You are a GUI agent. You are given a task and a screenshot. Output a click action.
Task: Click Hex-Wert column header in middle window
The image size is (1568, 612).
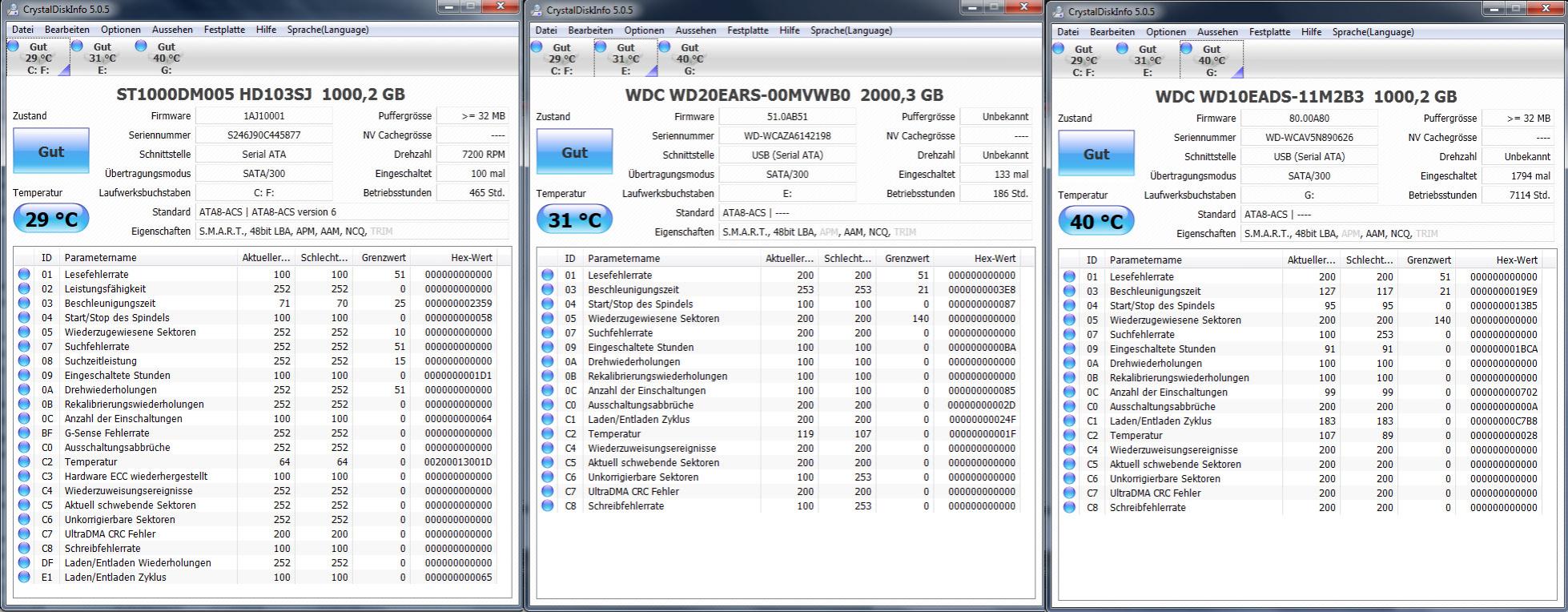click(978, 259)
